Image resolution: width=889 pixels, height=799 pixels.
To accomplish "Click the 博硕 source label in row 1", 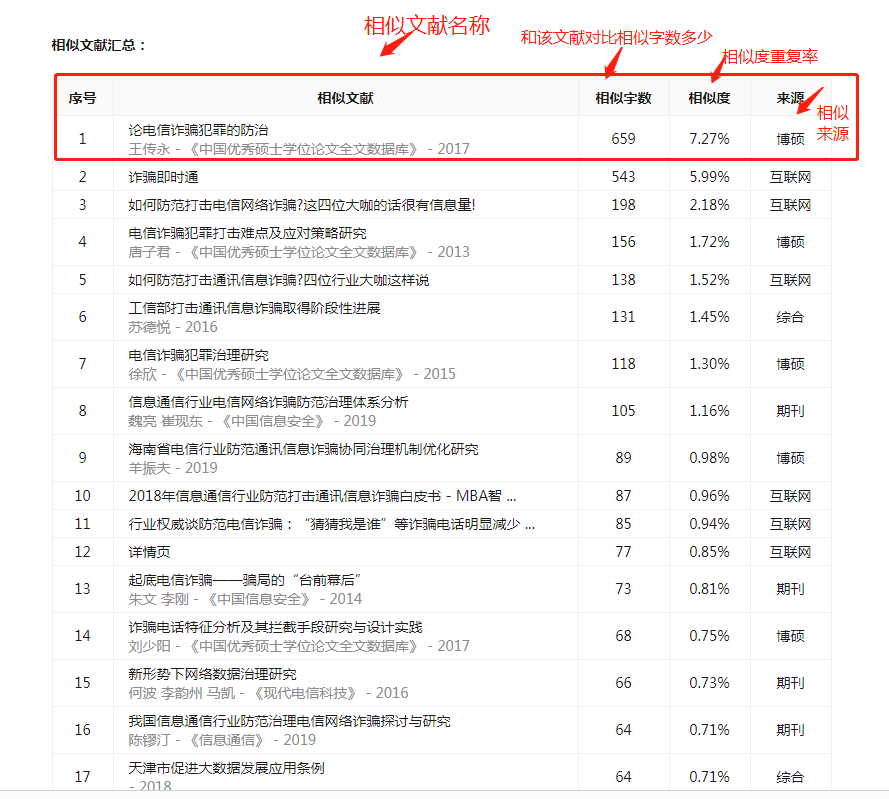I will 790,138.
